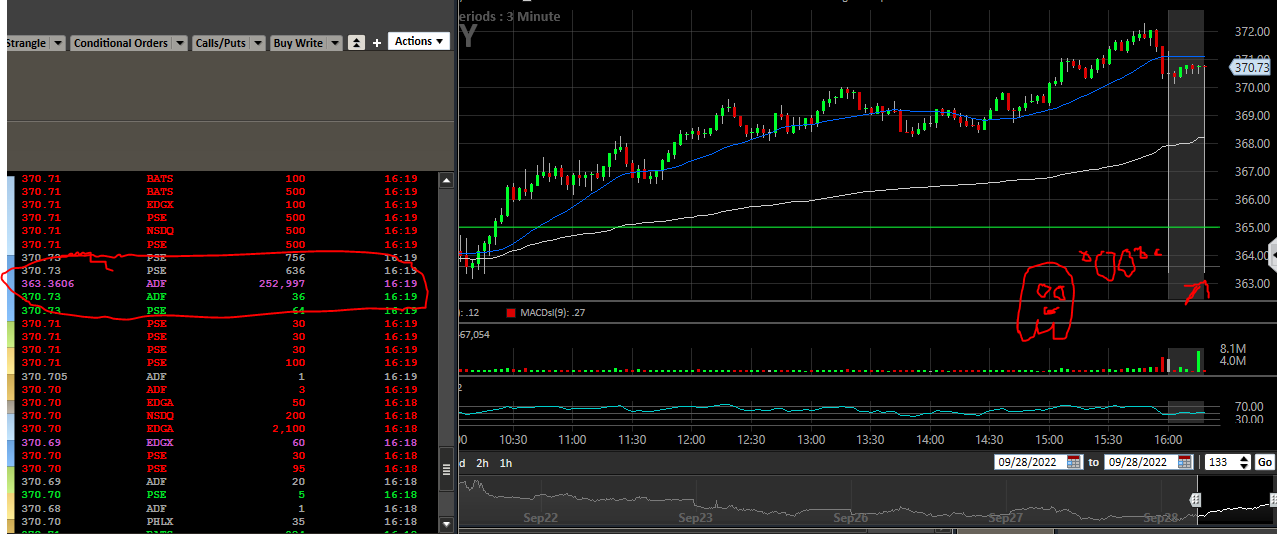Screen dimensions: 1277x534
Task: Click the Sep26 label in the navigator
Action: coord(850,518)
